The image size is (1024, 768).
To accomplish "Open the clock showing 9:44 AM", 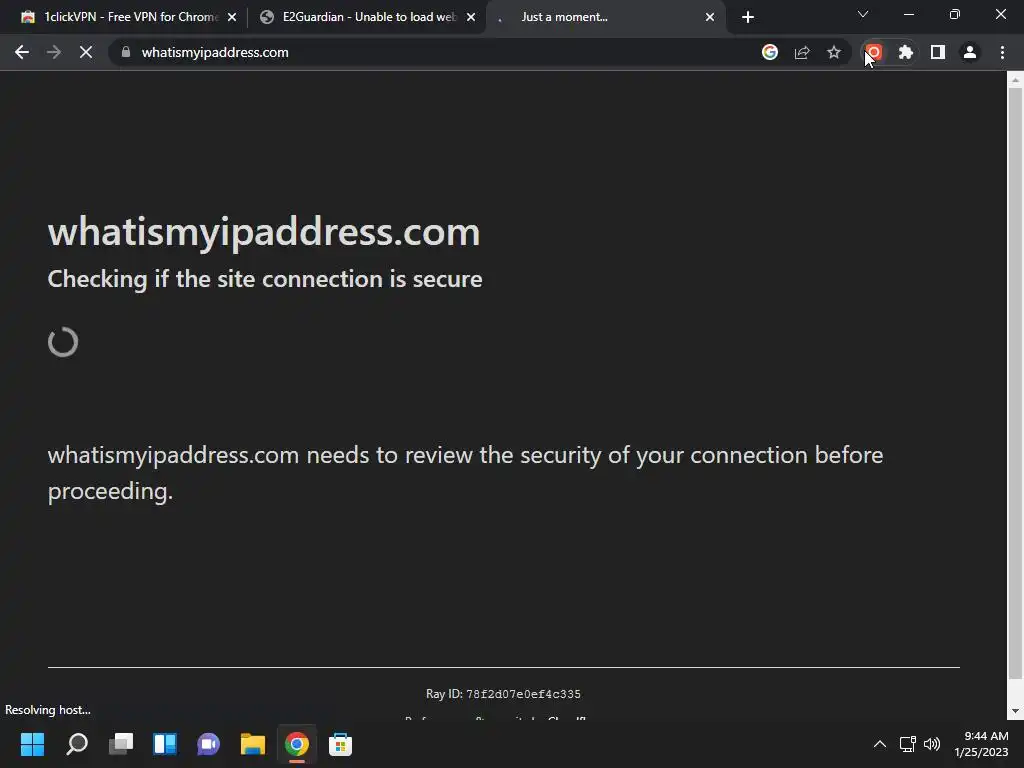I will click(x=982, y=744).
